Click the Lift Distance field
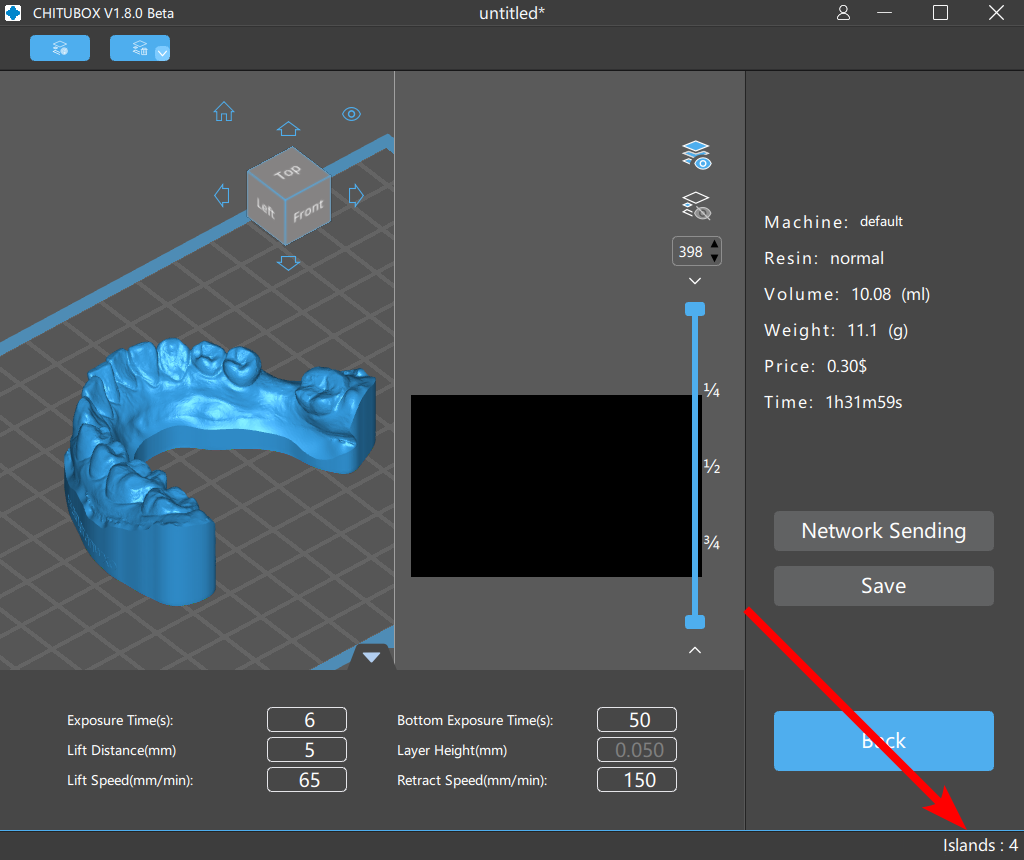 (x=307, y=750)
